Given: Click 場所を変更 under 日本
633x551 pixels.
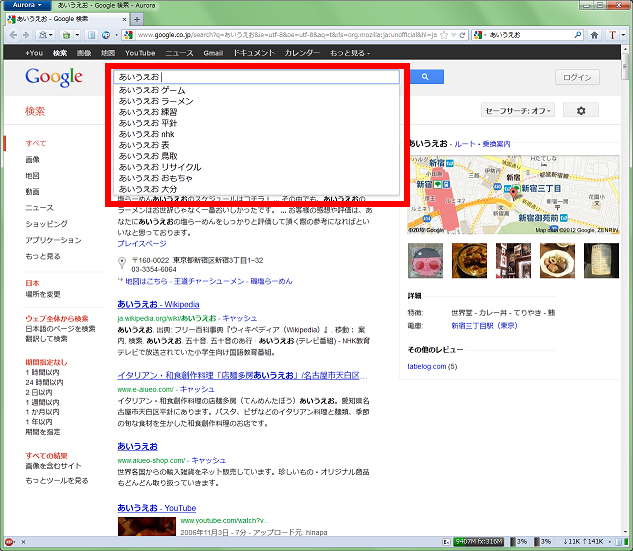Looking at the screenshot, I should point(43,294).
